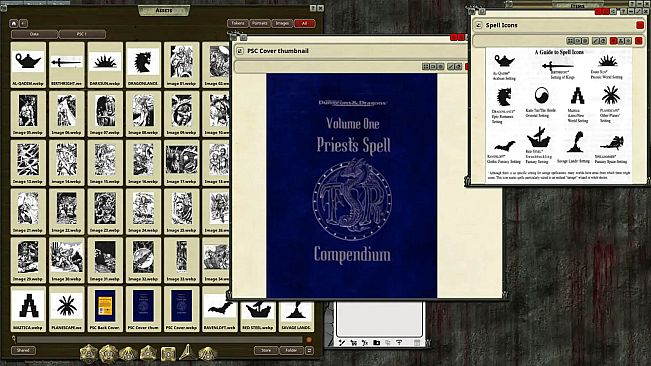
Task: Toggle the view-mode icon beside Folder button
Action: click(309, 351)
